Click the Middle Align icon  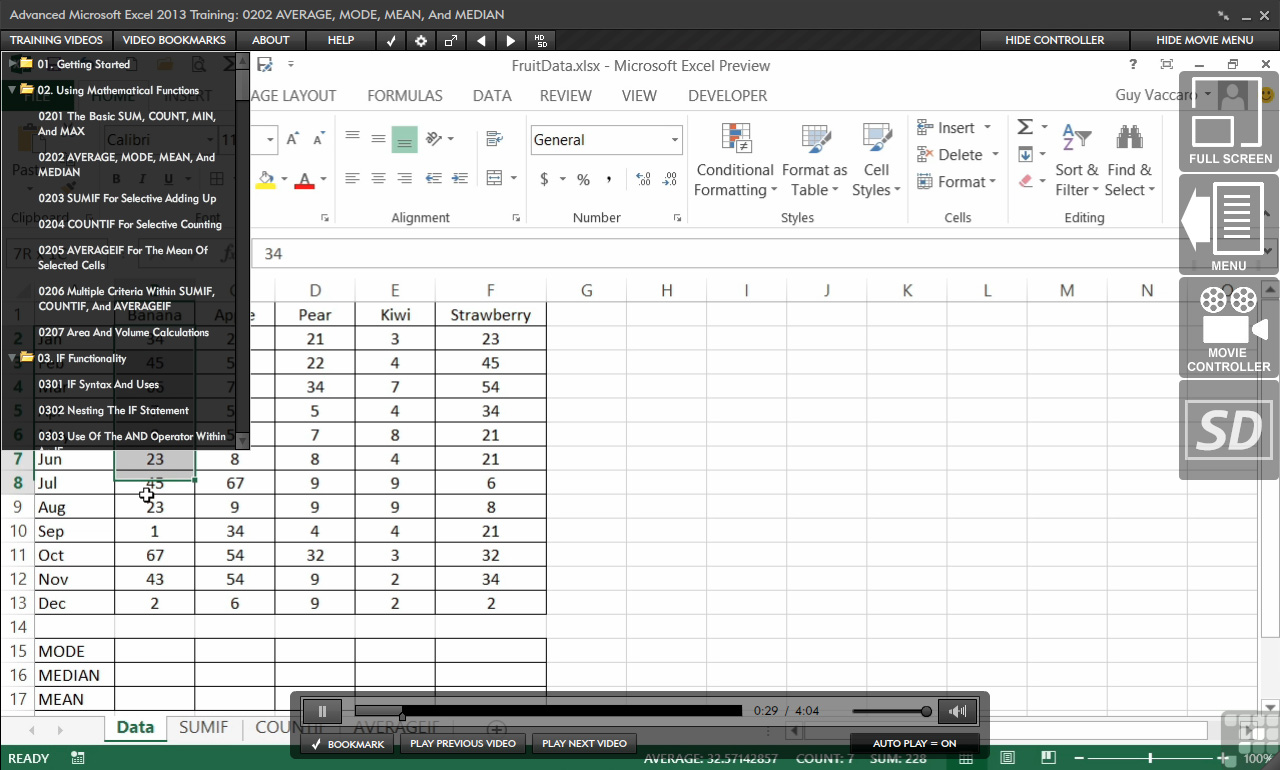point(378,139)
